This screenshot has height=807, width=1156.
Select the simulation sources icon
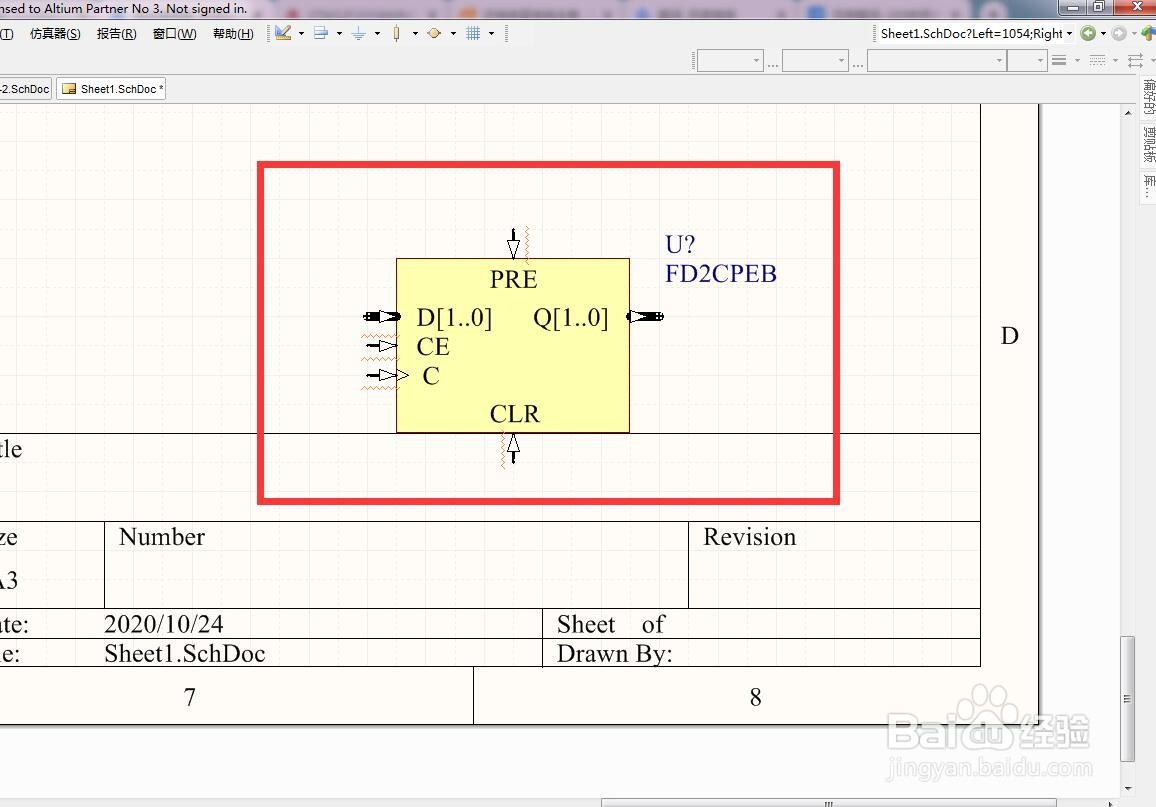[x=434, y=33]
